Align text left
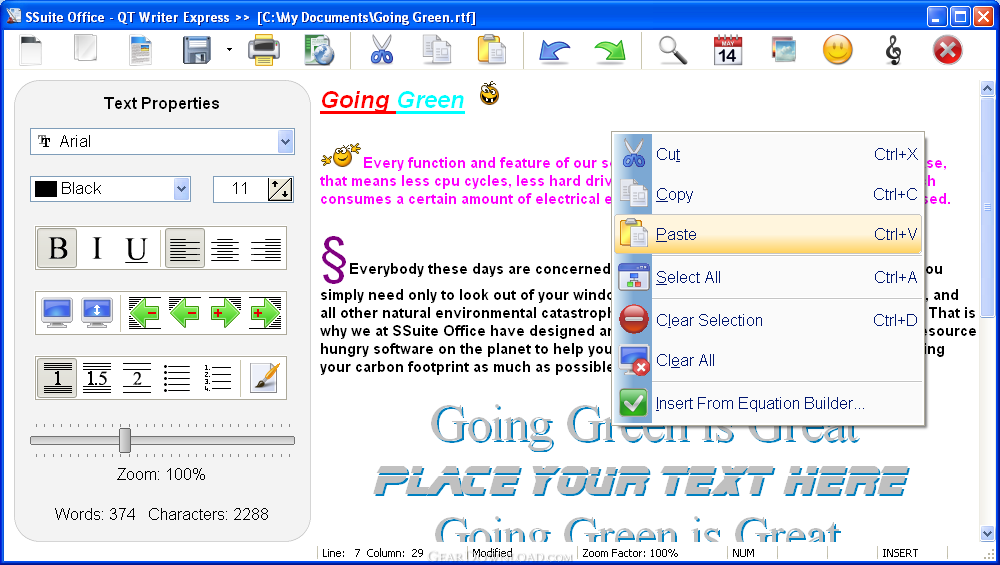The image size is (1000, 565). 185,248
